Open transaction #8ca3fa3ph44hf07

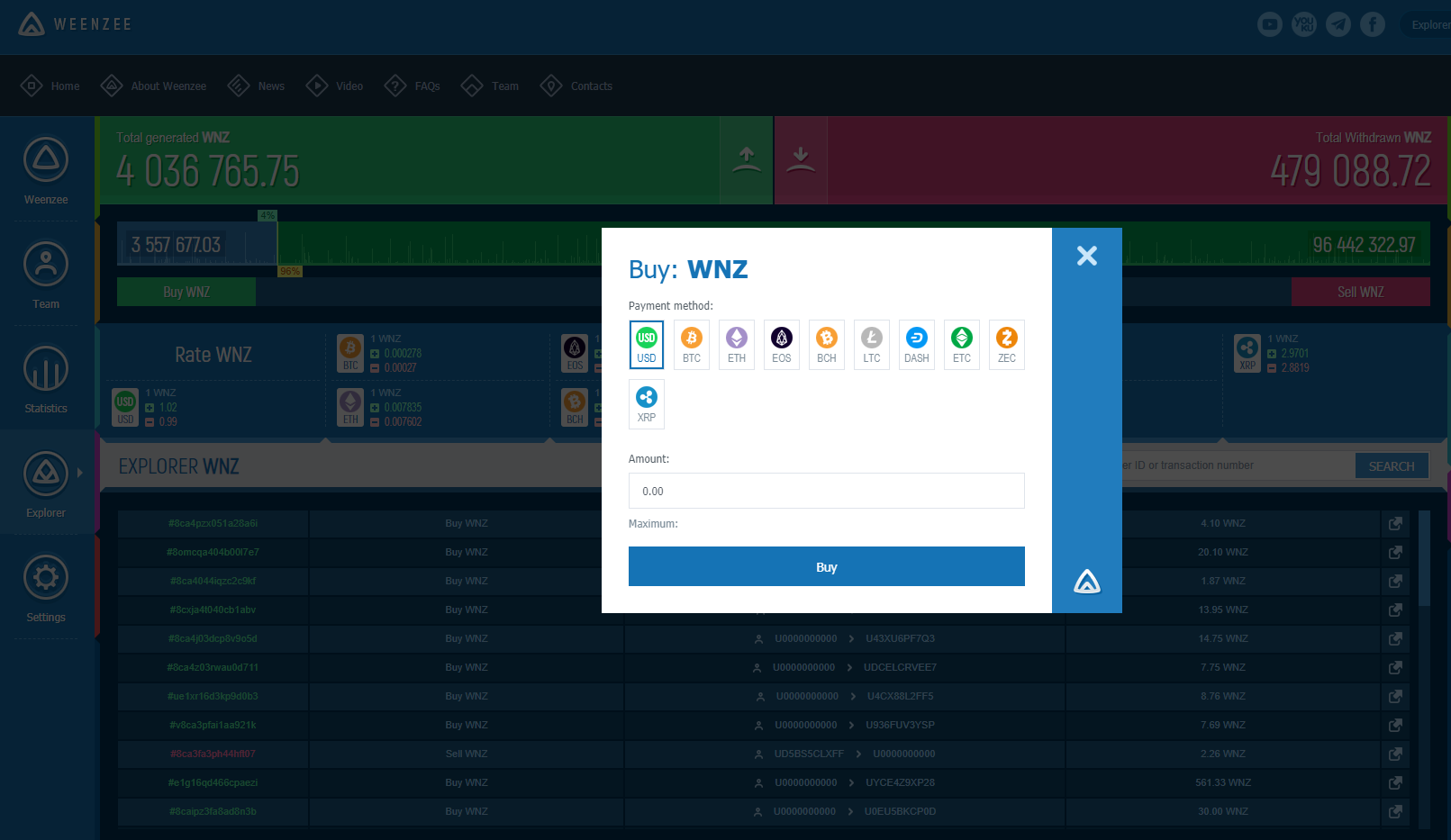[213, 754]
